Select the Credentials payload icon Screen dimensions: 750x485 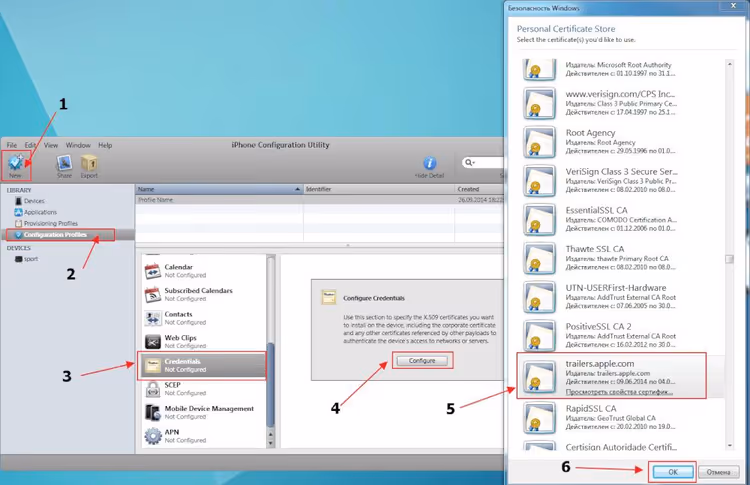[153, 365]
